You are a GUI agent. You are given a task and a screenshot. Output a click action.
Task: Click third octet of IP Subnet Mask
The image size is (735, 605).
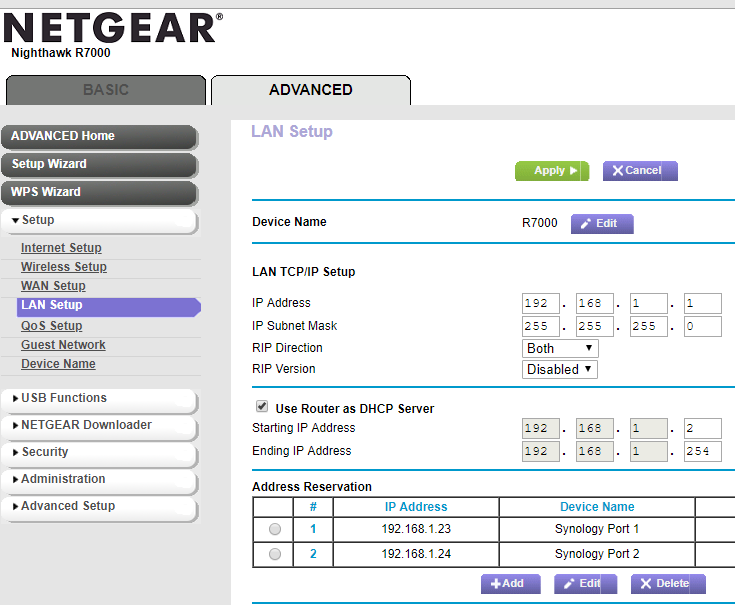pyautogui.click(x=648, y=326)
